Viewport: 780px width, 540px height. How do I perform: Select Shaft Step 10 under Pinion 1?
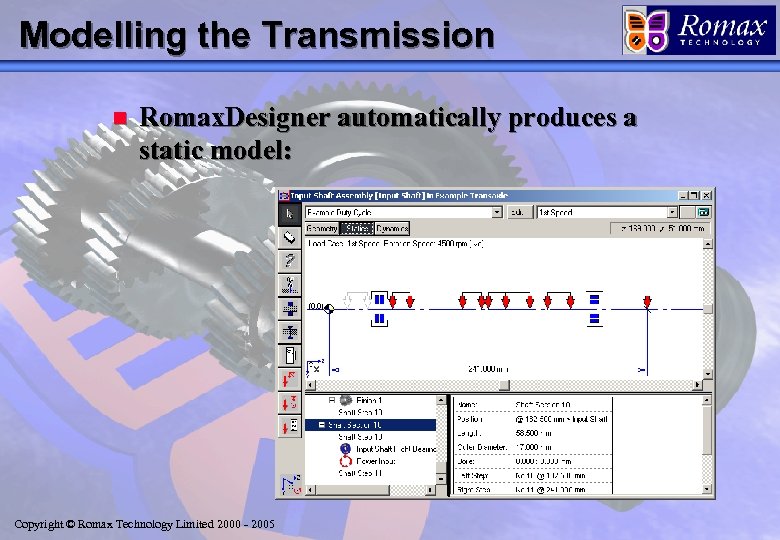click(x=360, y=412)
